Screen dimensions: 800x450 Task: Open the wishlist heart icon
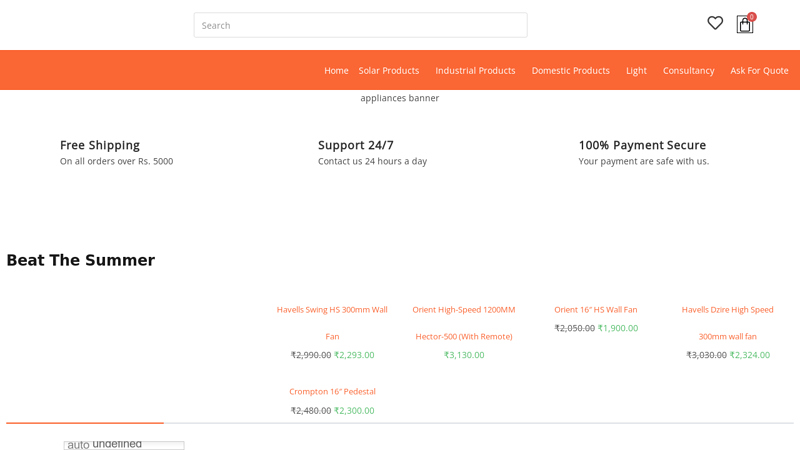click(715, 23)
